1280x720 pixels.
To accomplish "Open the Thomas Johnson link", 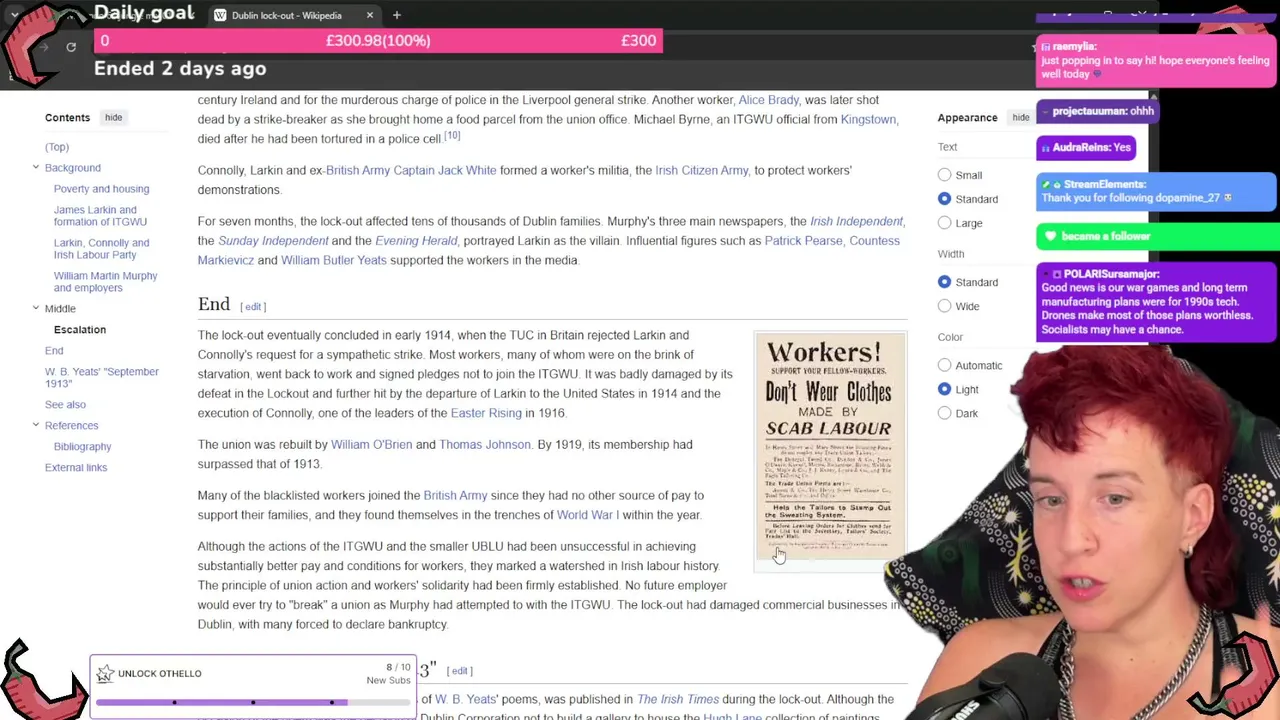I will (485, 444).
